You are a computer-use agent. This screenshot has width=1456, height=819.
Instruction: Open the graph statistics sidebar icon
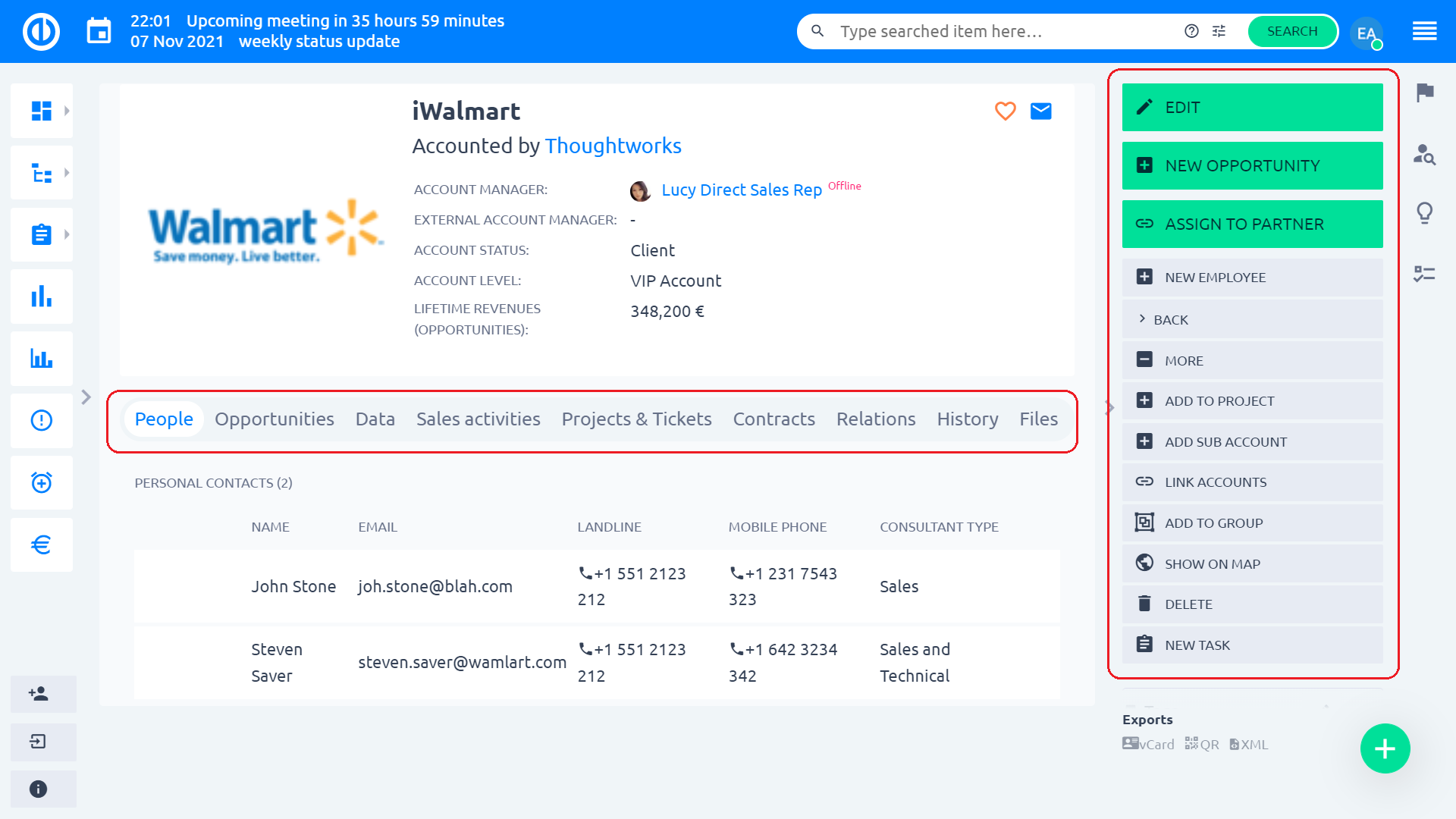coord(42,359)
